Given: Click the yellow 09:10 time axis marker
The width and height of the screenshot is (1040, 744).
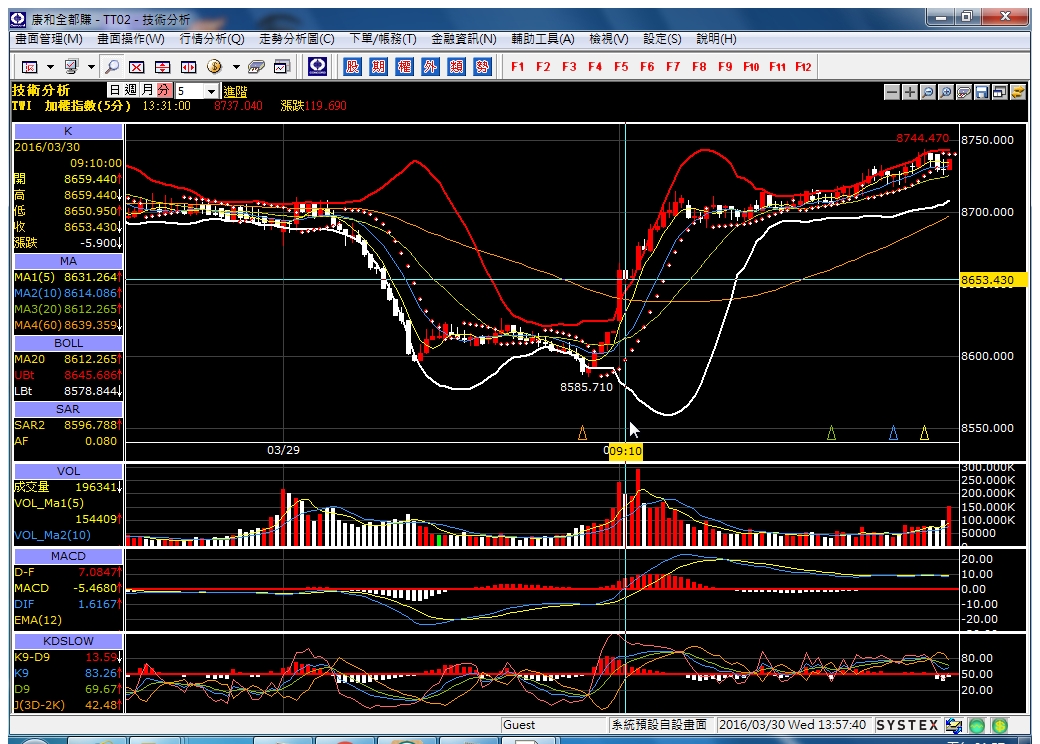Looking at the screenshot, I should coord(625,452).
